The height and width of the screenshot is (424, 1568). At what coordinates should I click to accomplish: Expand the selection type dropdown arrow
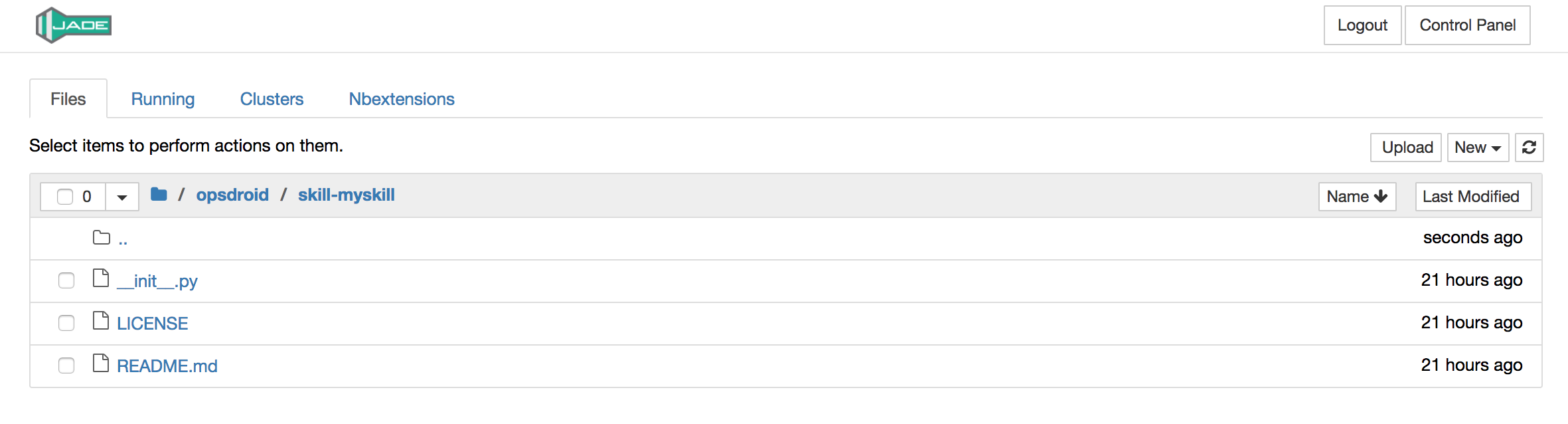click(x=122, y=197)
